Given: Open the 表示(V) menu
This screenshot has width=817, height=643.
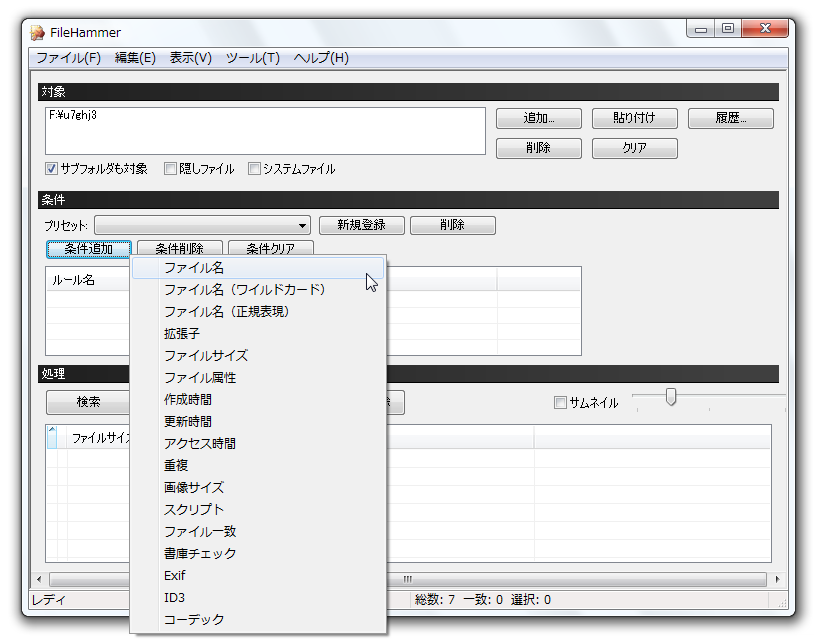Looking at the screenshot, I should click(190, 58).
